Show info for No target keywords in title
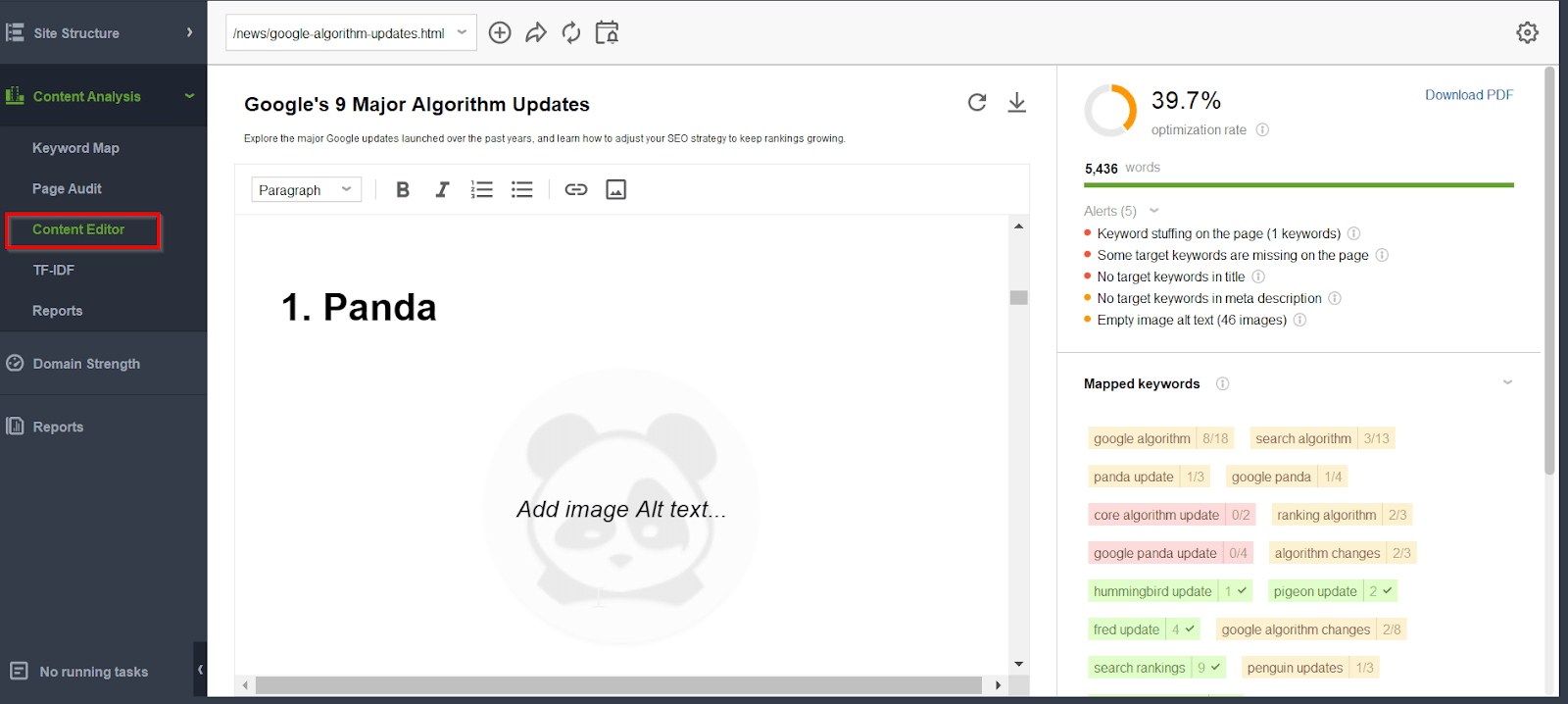1568x704 pixels. [x=1258, y=277]
